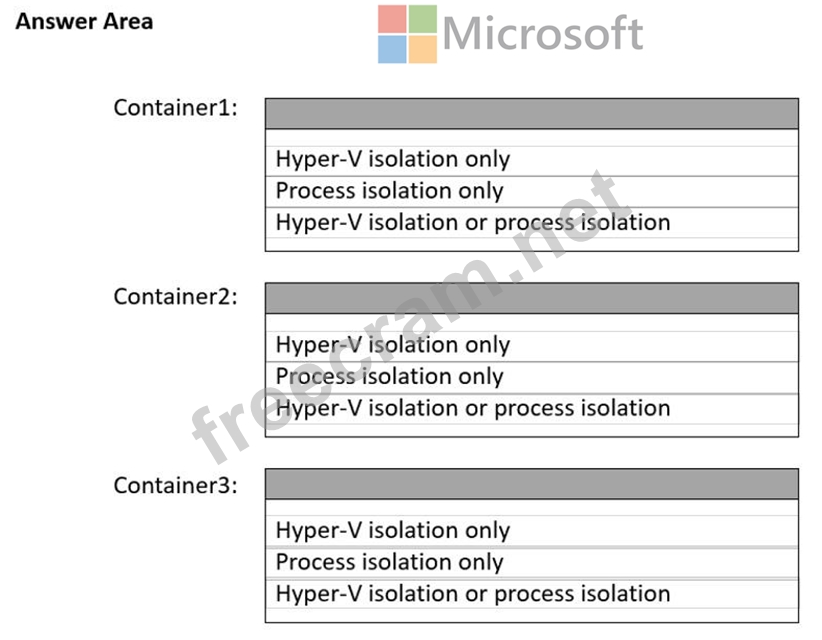
Task: Choose Process isolation only for Container2
Action: (390, 377)
